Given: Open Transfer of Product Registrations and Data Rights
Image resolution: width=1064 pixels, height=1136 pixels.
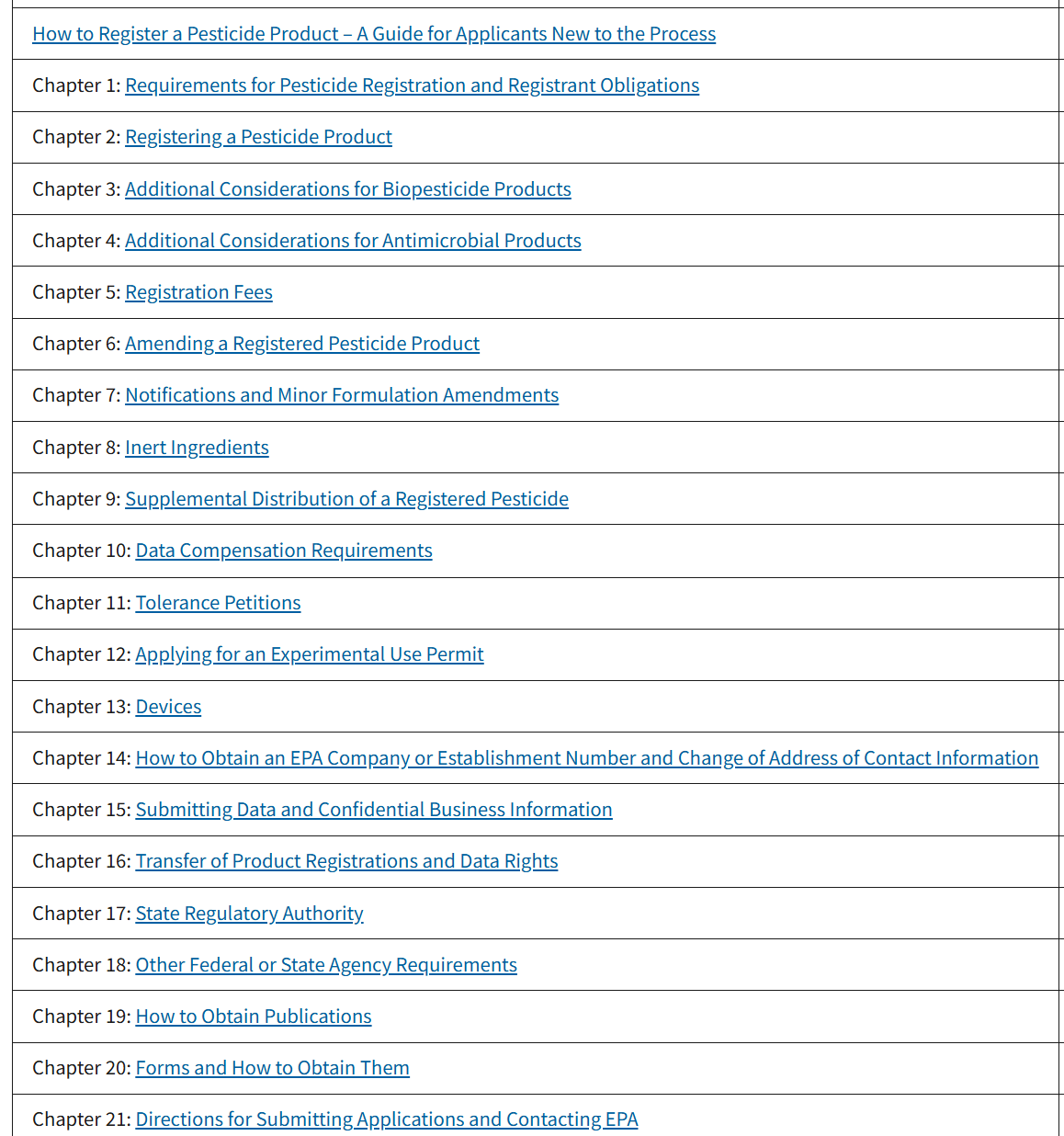Looking at the screenshot, I should click(x=346, y=861).
